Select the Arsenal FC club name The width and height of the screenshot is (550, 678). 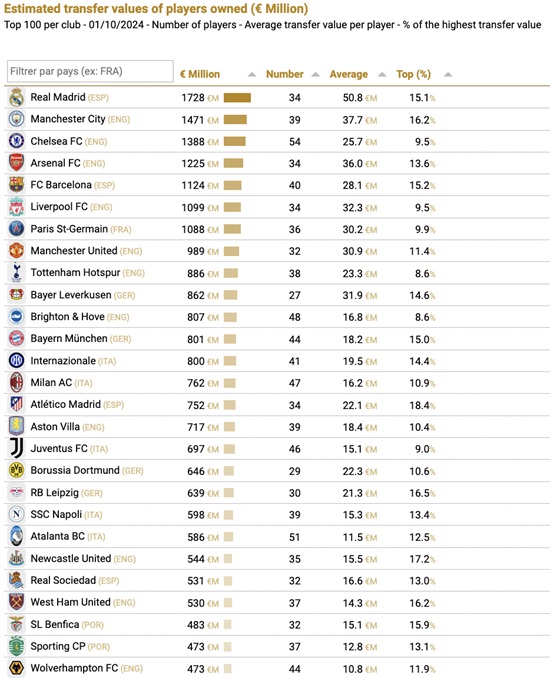coord(55,163)
